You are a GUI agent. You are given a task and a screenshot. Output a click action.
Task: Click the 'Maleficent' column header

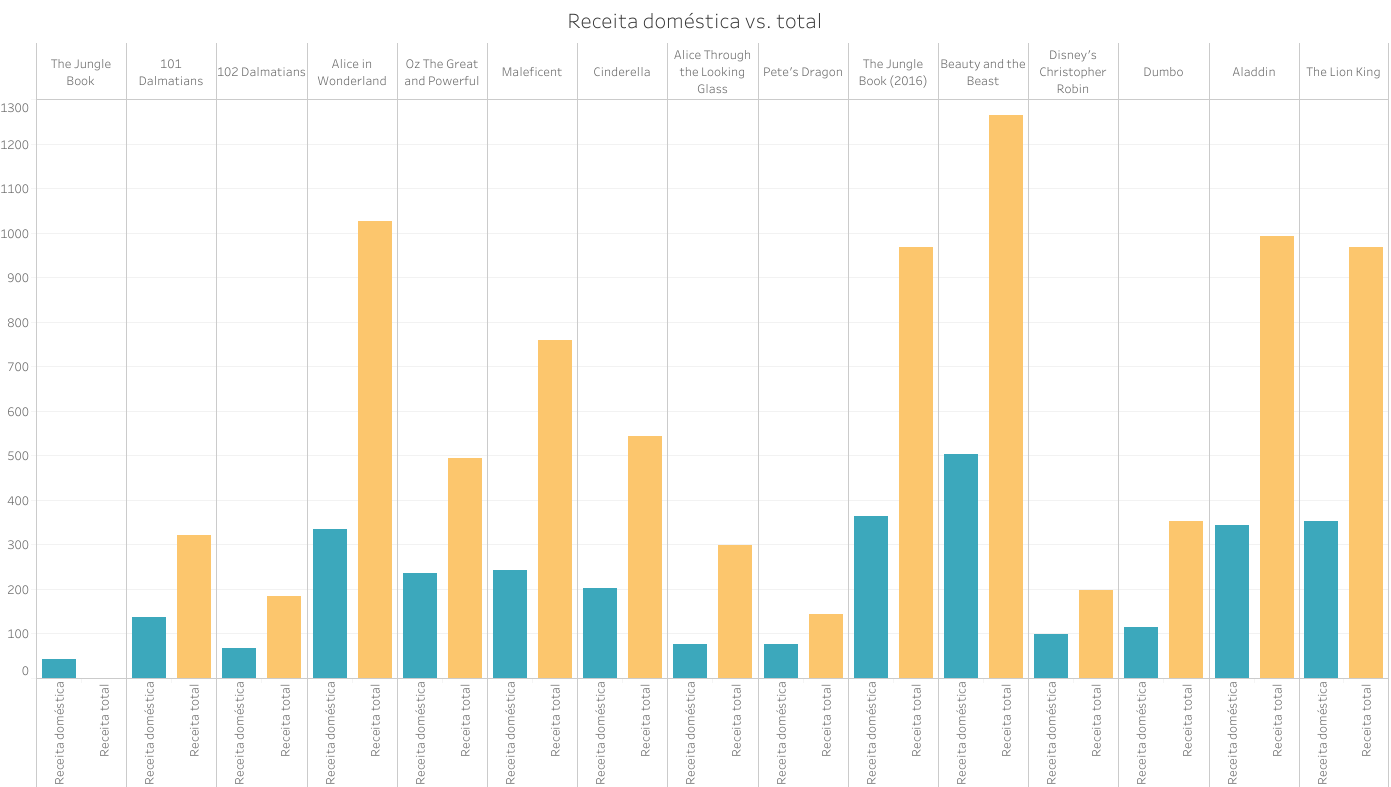click(x=532, y=72)
